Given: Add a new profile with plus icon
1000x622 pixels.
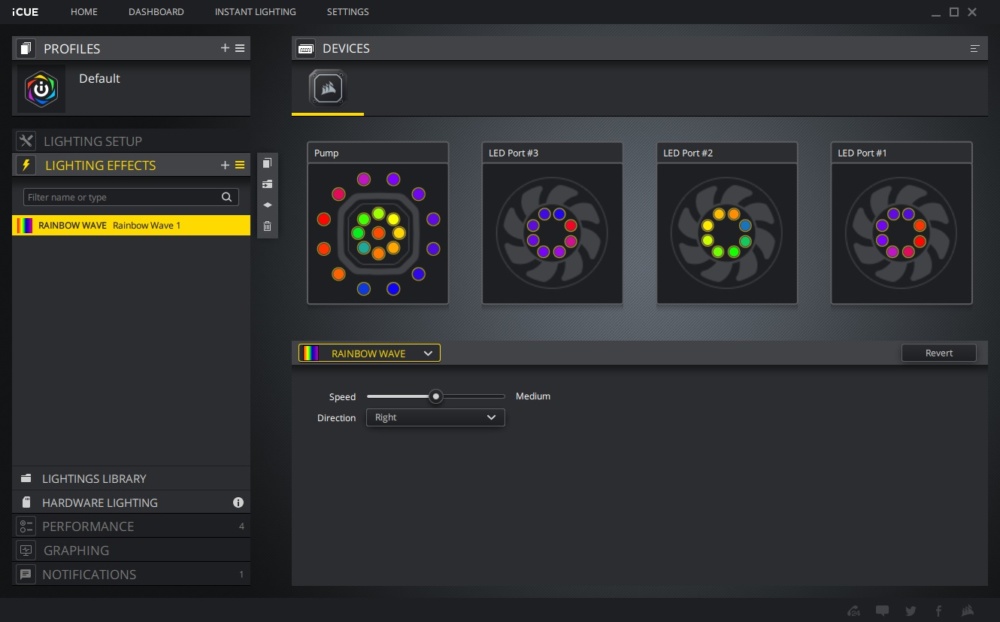Looking at the screenshot, I should point(224,48).
